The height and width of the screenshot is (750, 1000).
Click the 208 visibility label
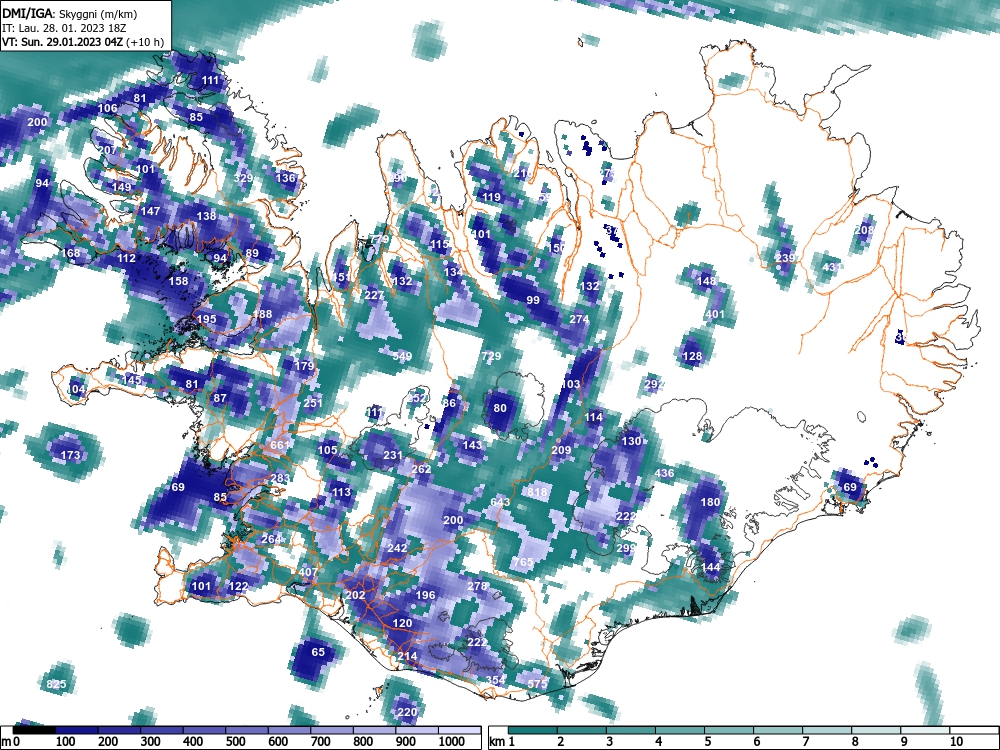(x=864, y=230)
